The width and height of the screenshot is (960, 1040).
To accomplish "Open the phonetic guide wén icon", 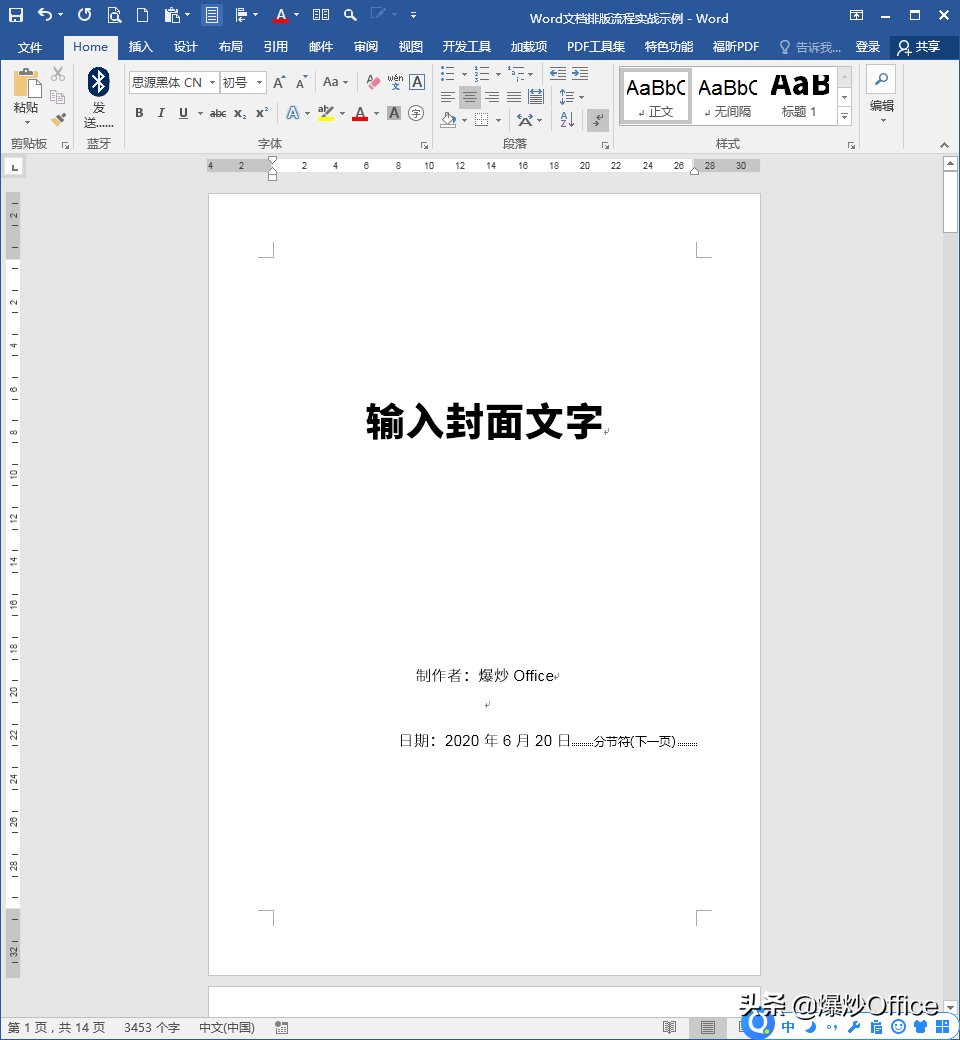I will [395, 82].
